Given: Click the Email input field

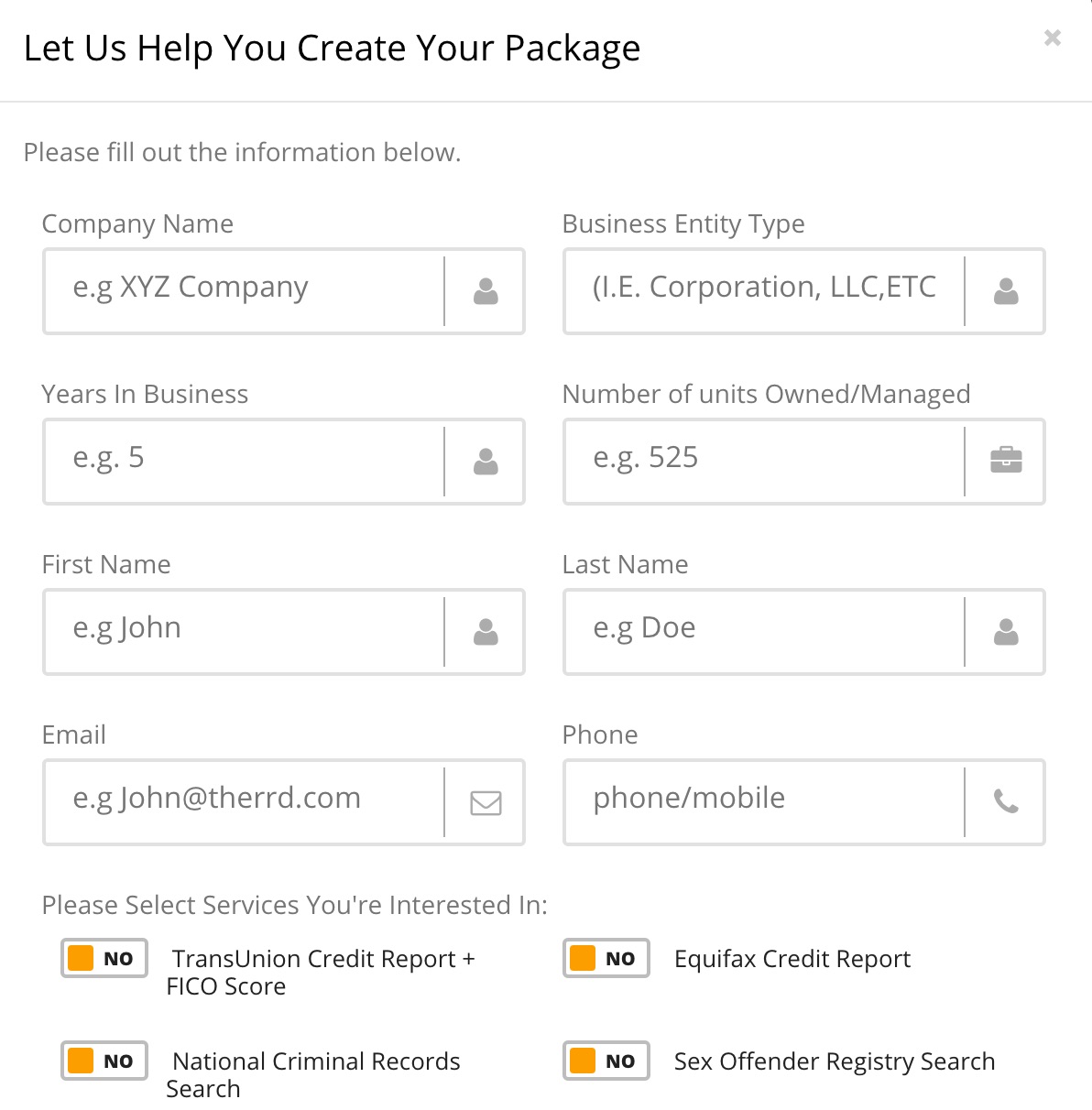Looking at the screenshot, I should click(x=238, y=802).
